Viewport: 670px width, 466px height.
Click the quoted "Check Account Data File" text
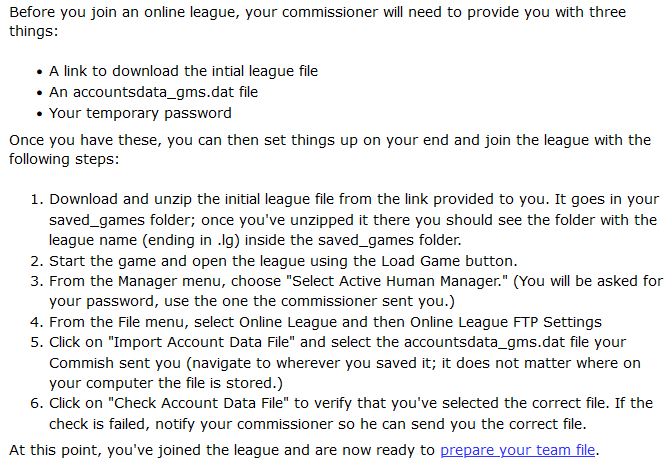[x=199, y=403]
